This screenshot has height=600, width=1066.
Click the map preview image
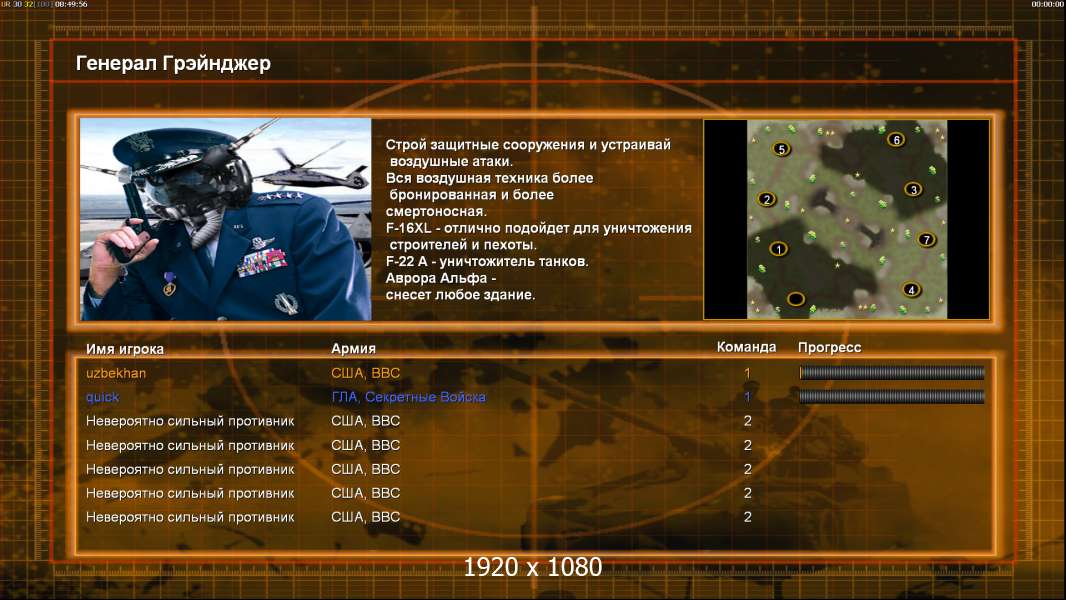click(x=846, y=219)
